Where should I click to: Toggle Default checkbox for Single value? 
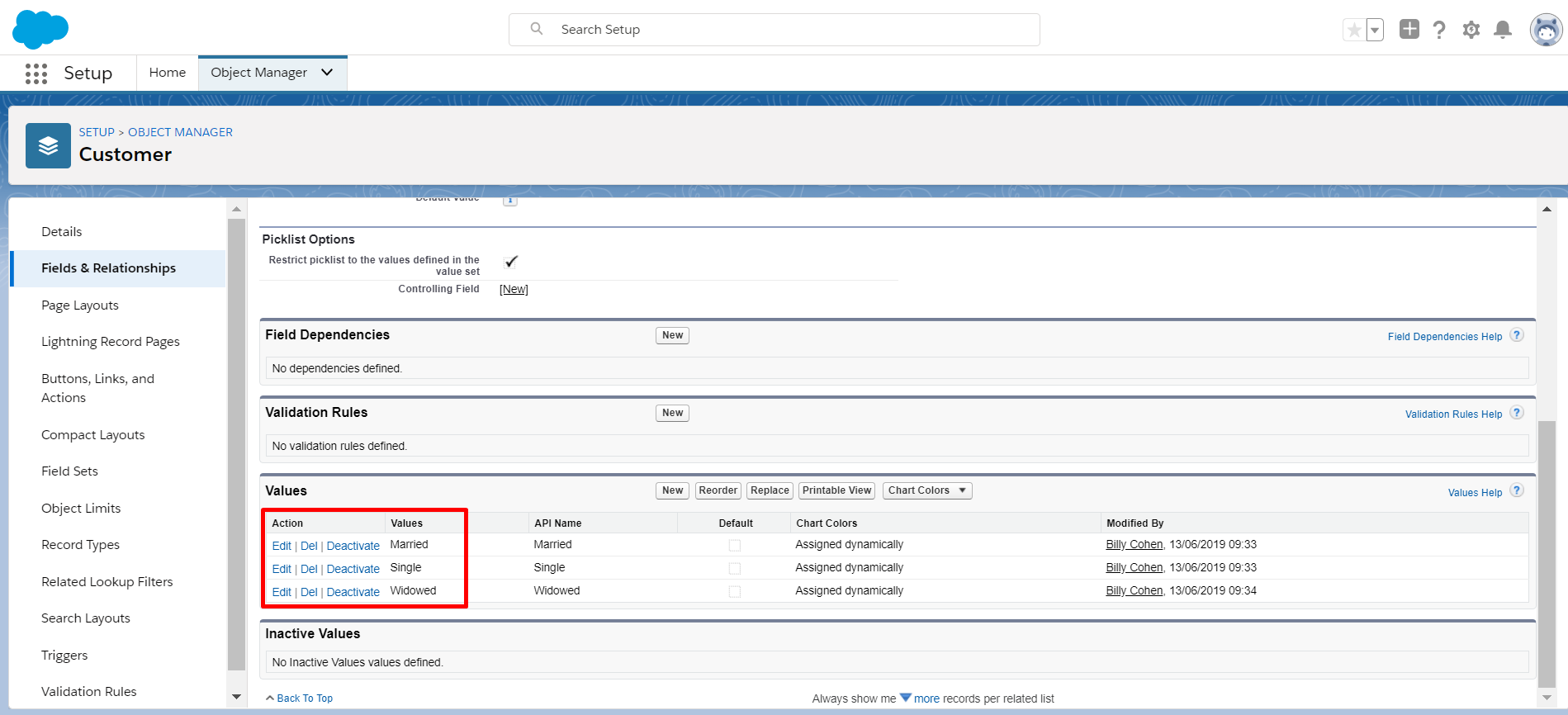pos(735,569)
